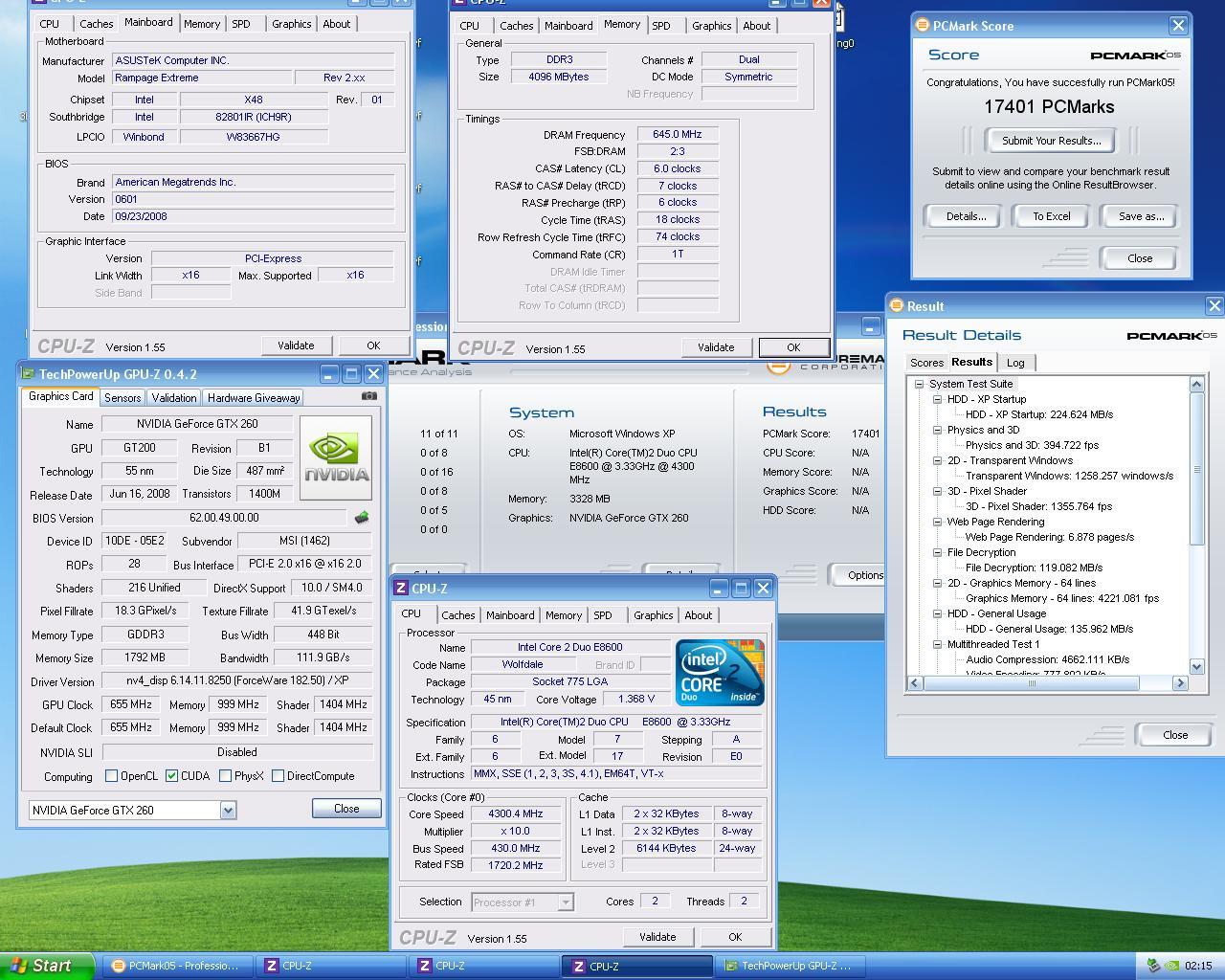The height and width of the screenshot is (980, 1225).
Task: Click the Core Speed 4300.4 MHz field
Action: [x=515, y=814]
